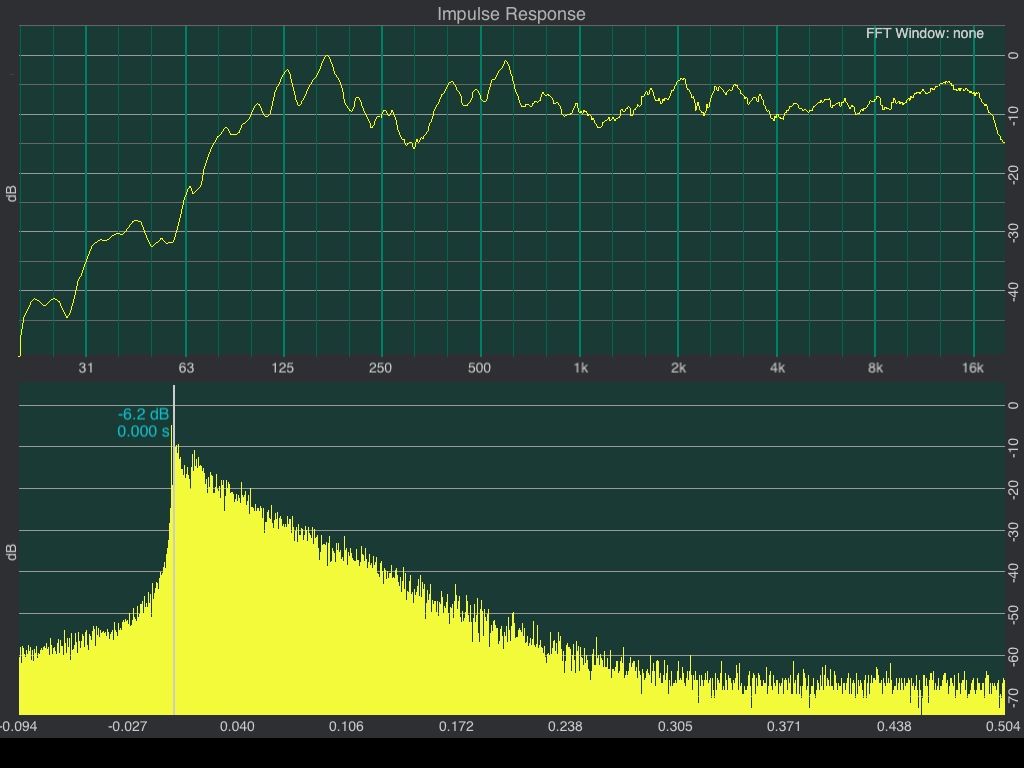Click the 0.504 label on the time axis
Viewport: 1024px width, 768px height.
(1003, 726)
